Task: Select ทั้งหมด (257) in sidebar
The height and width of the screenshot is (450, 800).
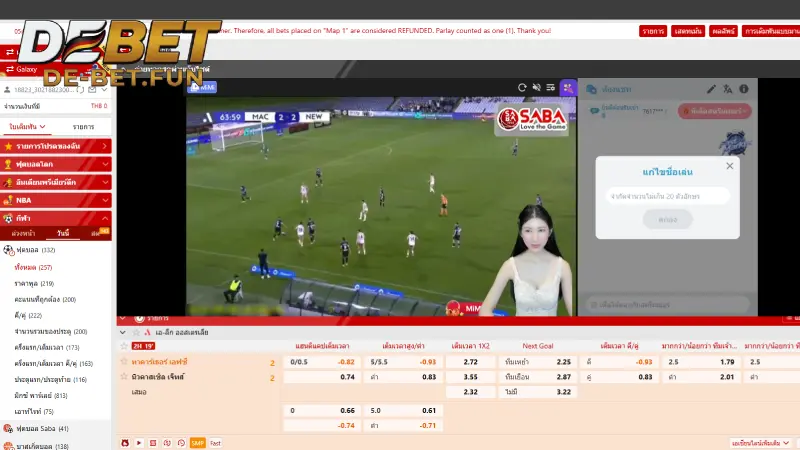Action: point(33,267)
